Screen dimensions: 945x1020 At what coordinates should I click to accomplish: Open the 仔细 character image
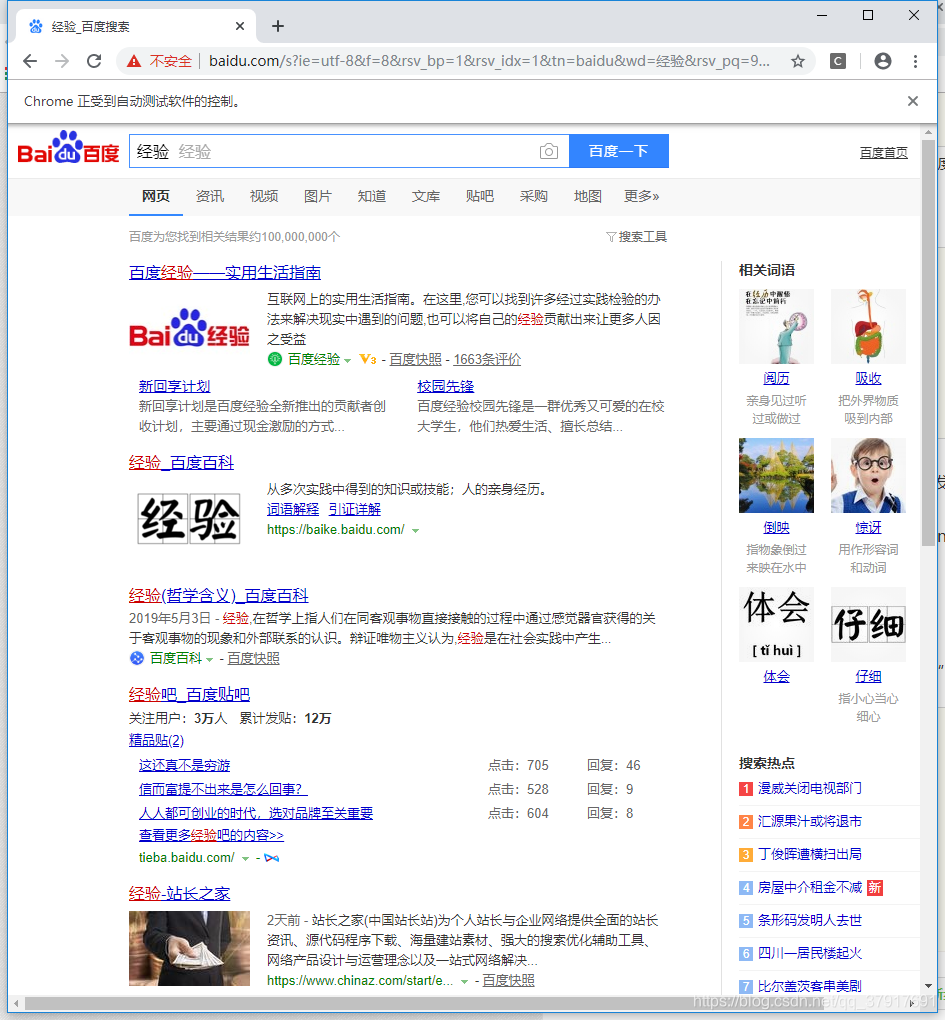point(868,624)
